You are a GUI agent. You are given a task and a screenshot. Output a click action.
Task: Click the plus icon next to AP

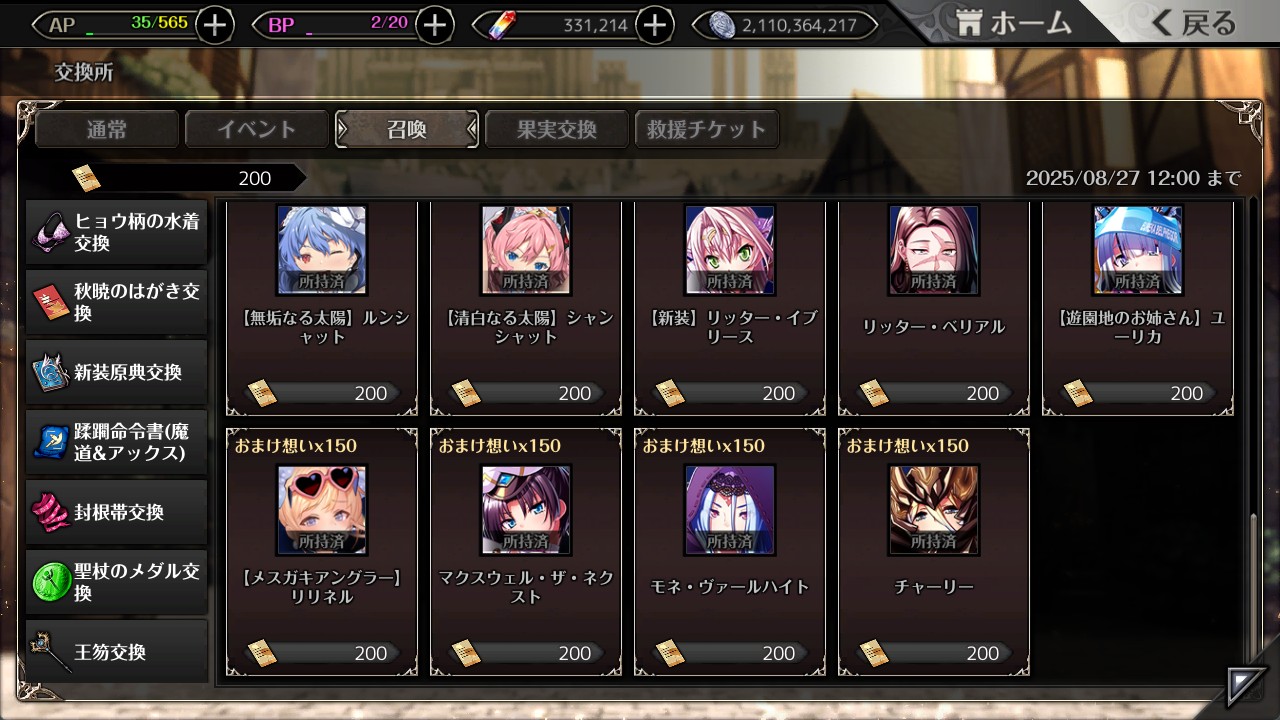(x=215, y=25)
